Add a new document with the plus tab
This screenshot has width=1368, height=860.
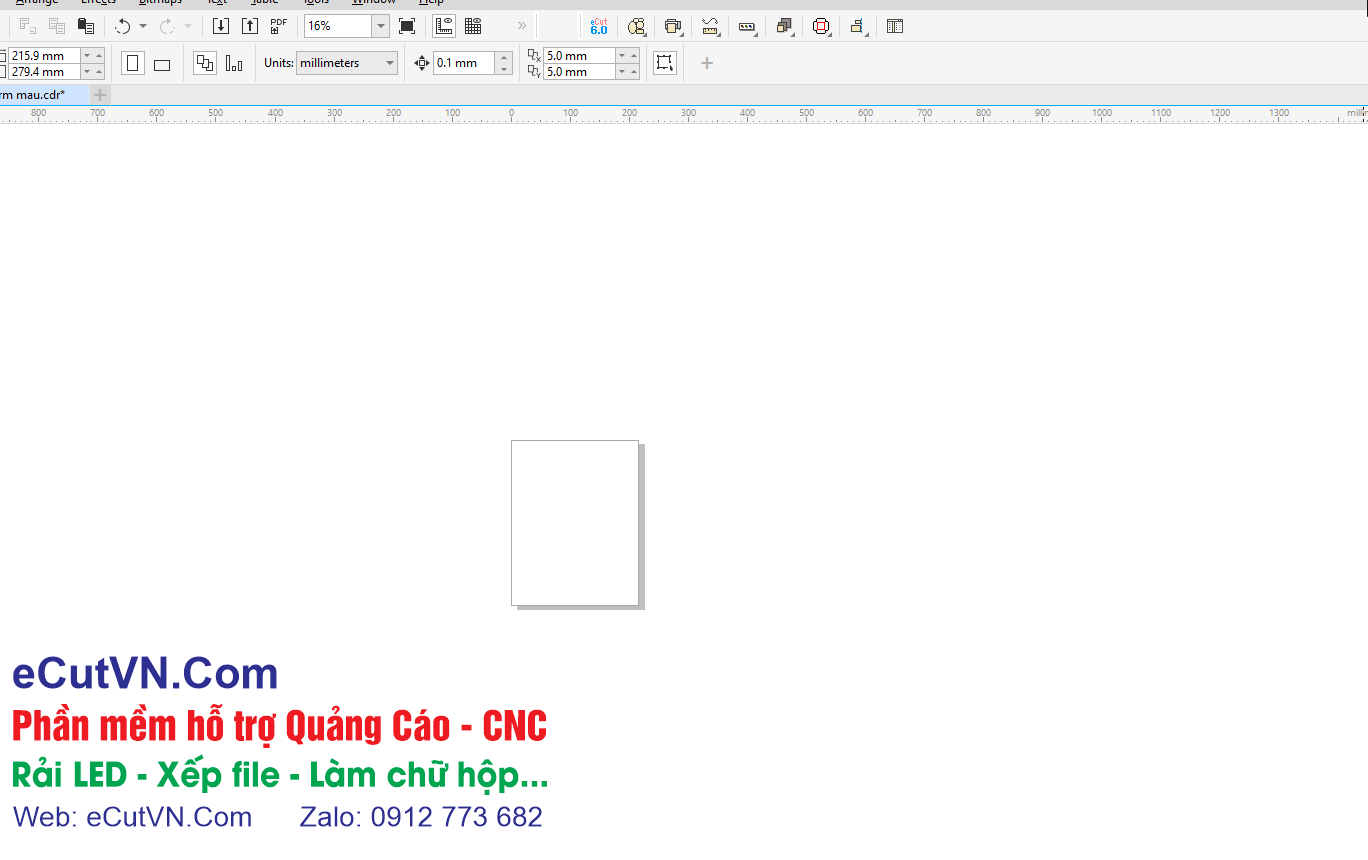pos(100,95)
